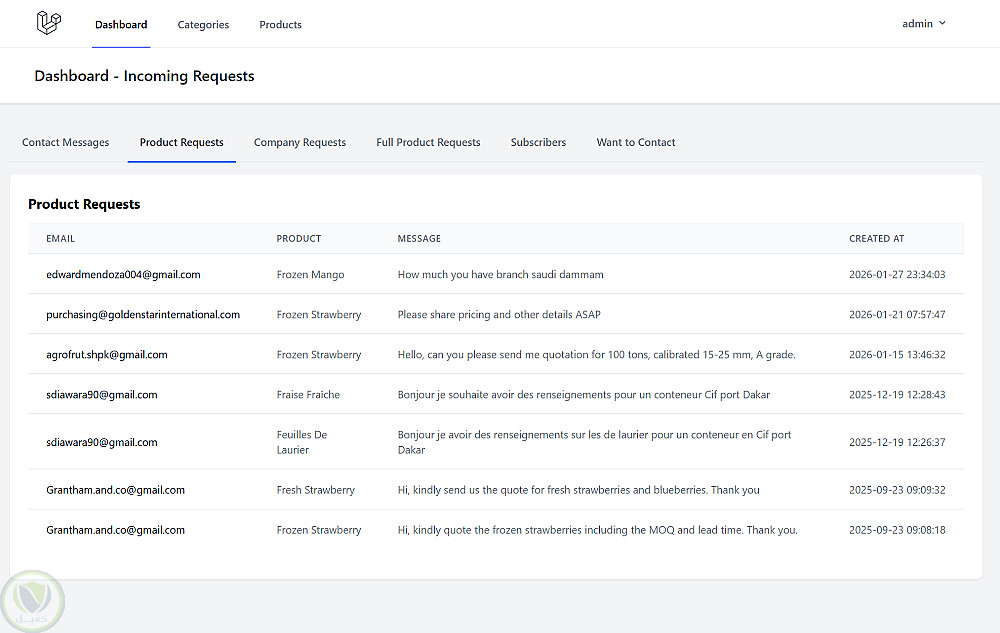Viewport: 1000px width, 633px height.
Task: Open the Products navigation link
Action: coord(280,25)
